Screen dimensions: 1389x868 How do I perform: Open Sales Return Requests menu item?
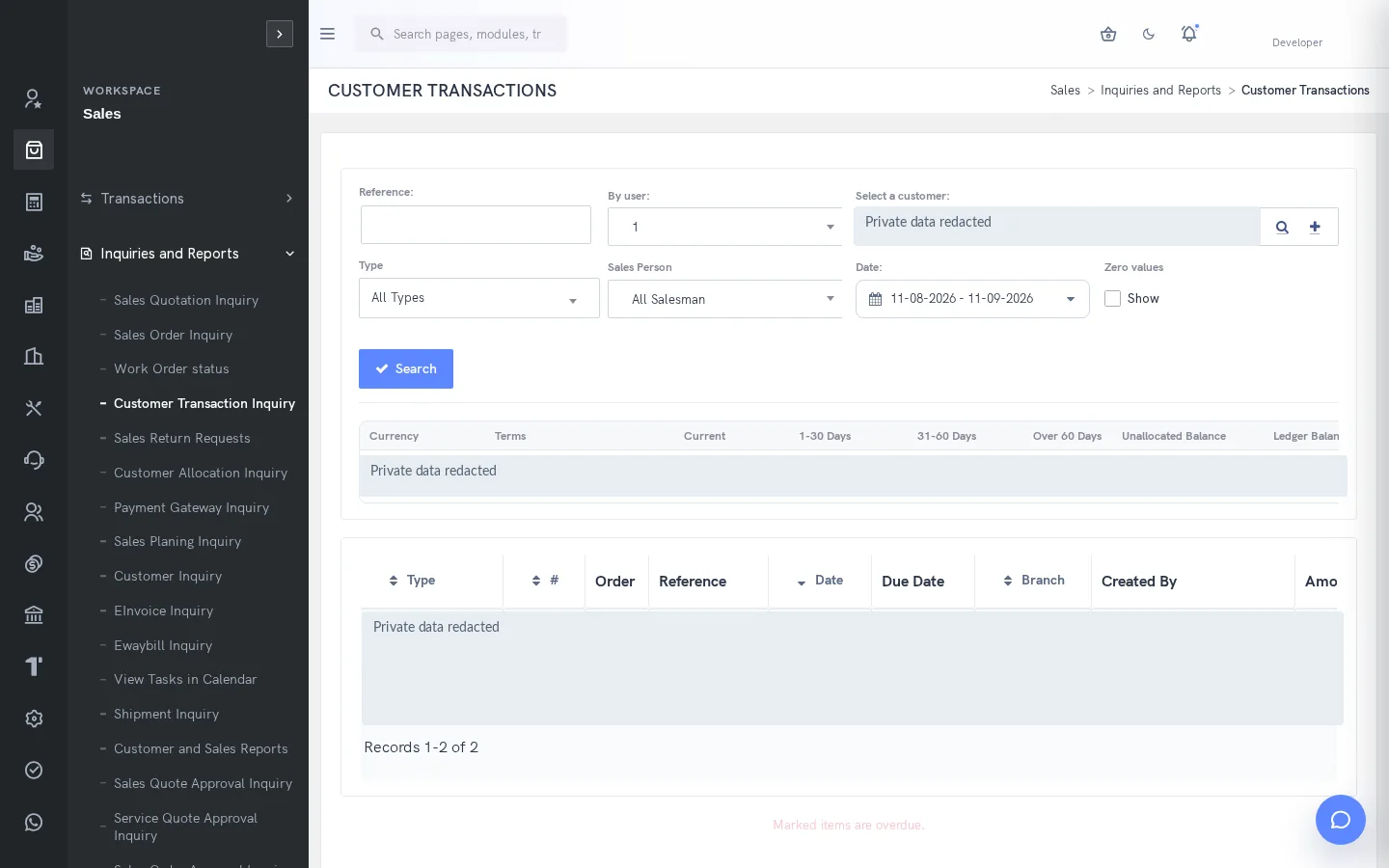tap(182, 438)
